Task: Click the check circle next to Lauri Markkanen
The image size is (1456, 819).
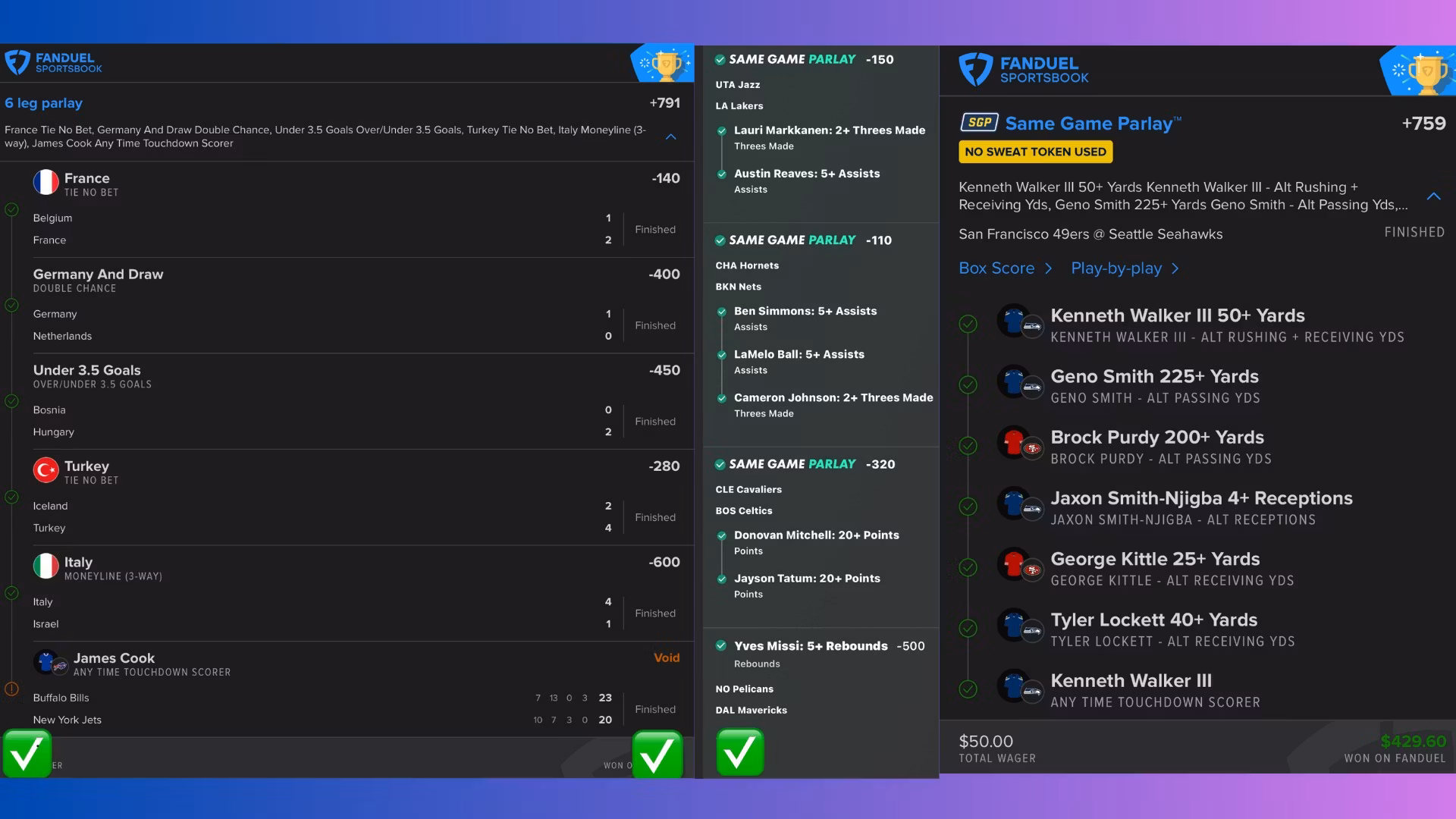Action: 722,131
